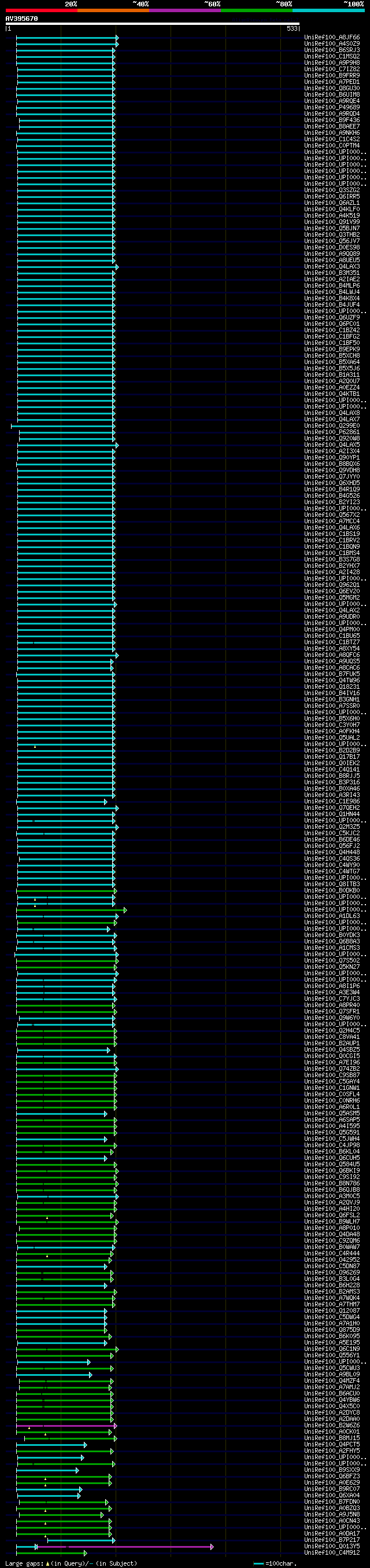The image size is (370, 1568).
Task: Click hit label UniRef100_Q7S502
Action: [332, 960]
